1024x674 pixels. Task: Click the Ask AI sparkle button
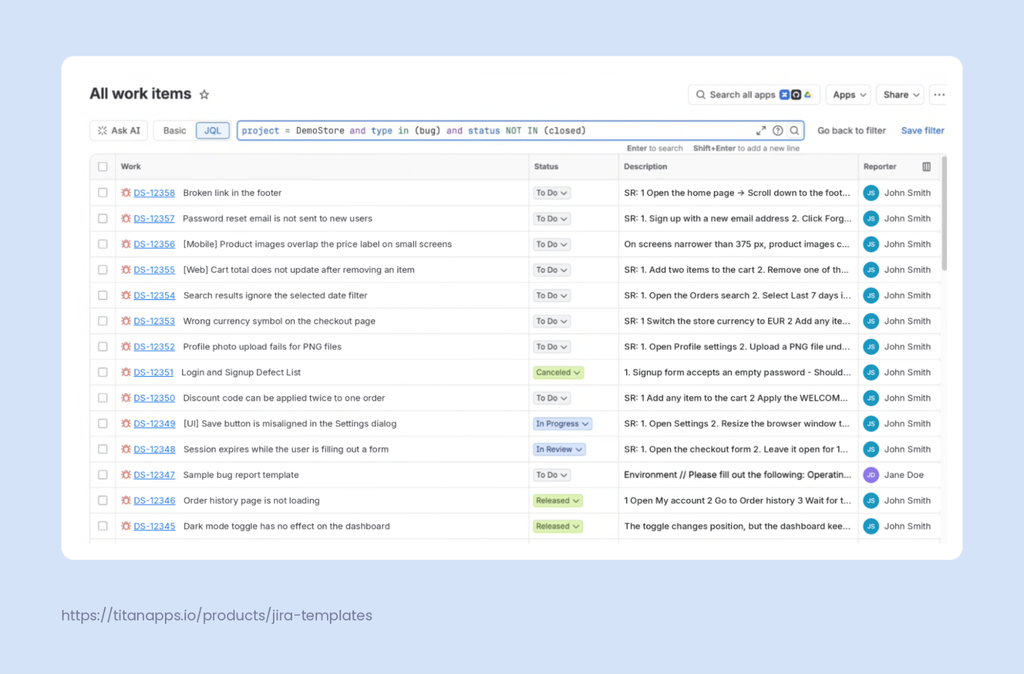click(119, 131)
